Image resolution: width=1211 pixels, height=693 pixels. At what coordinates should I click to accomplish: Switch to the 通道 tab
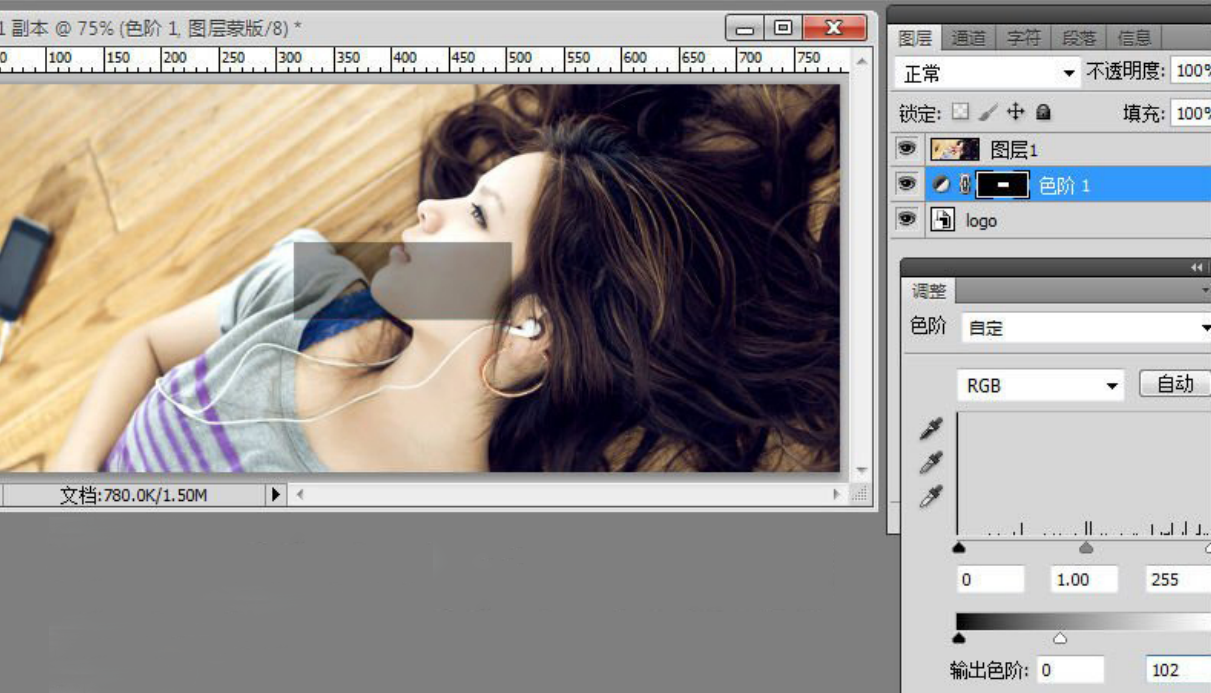pyautogui.click(x=968, y=38)
